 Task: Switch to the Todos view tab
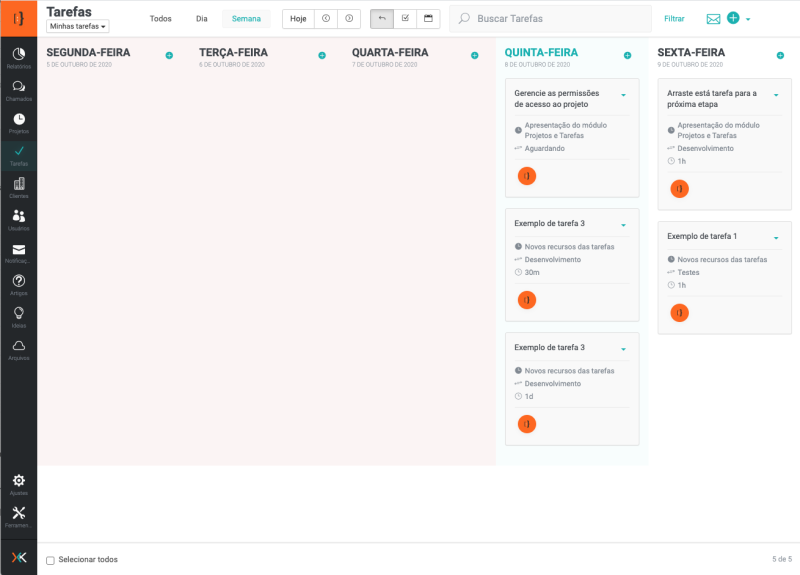(x=160, y=19)
